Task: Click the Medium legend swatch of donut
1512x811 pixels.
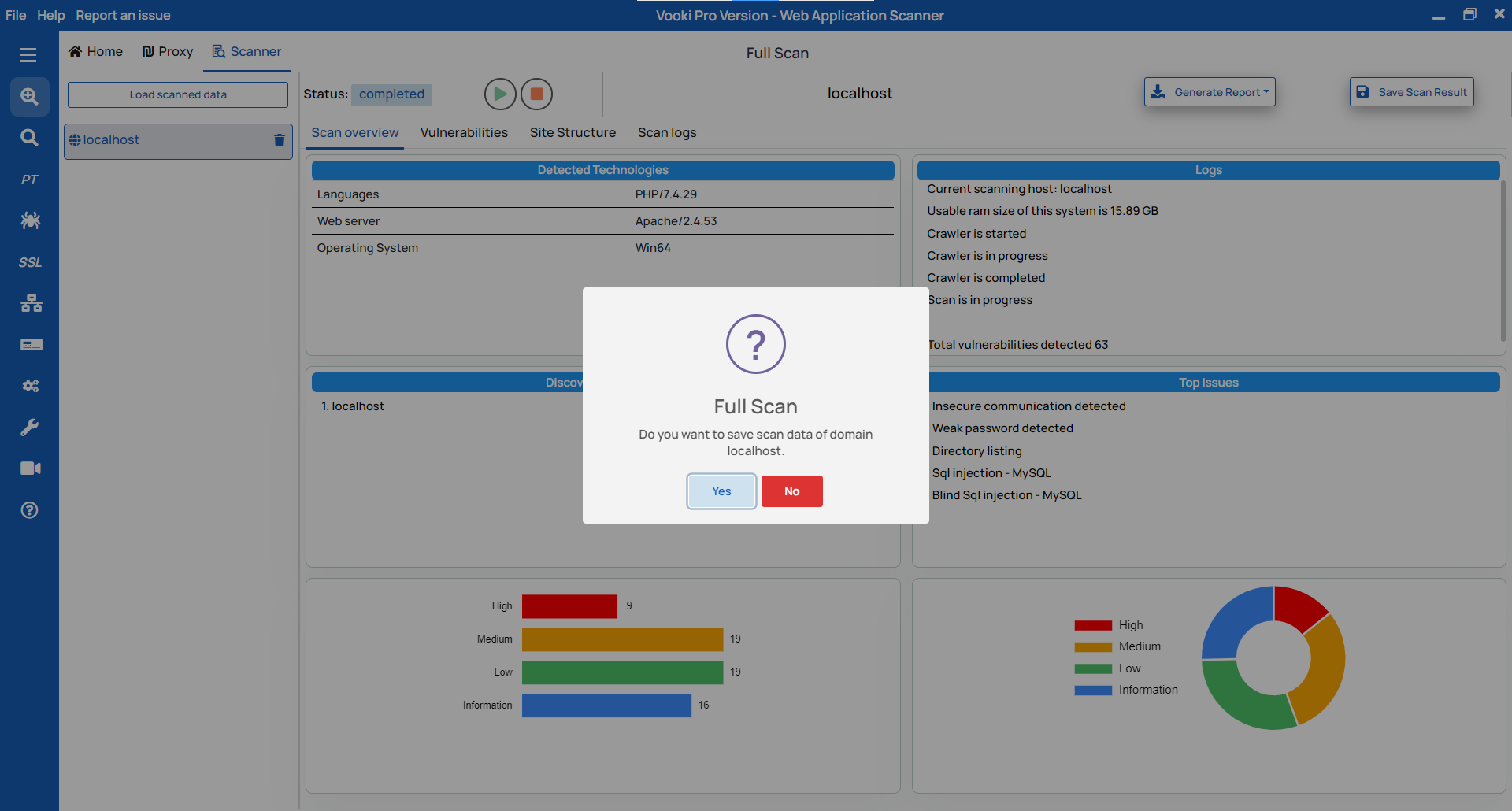Action: coord(1093,647)
